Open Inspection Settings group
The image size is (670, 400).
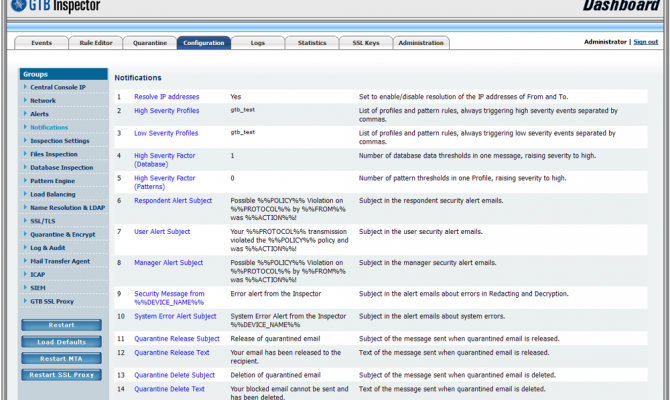60,141
